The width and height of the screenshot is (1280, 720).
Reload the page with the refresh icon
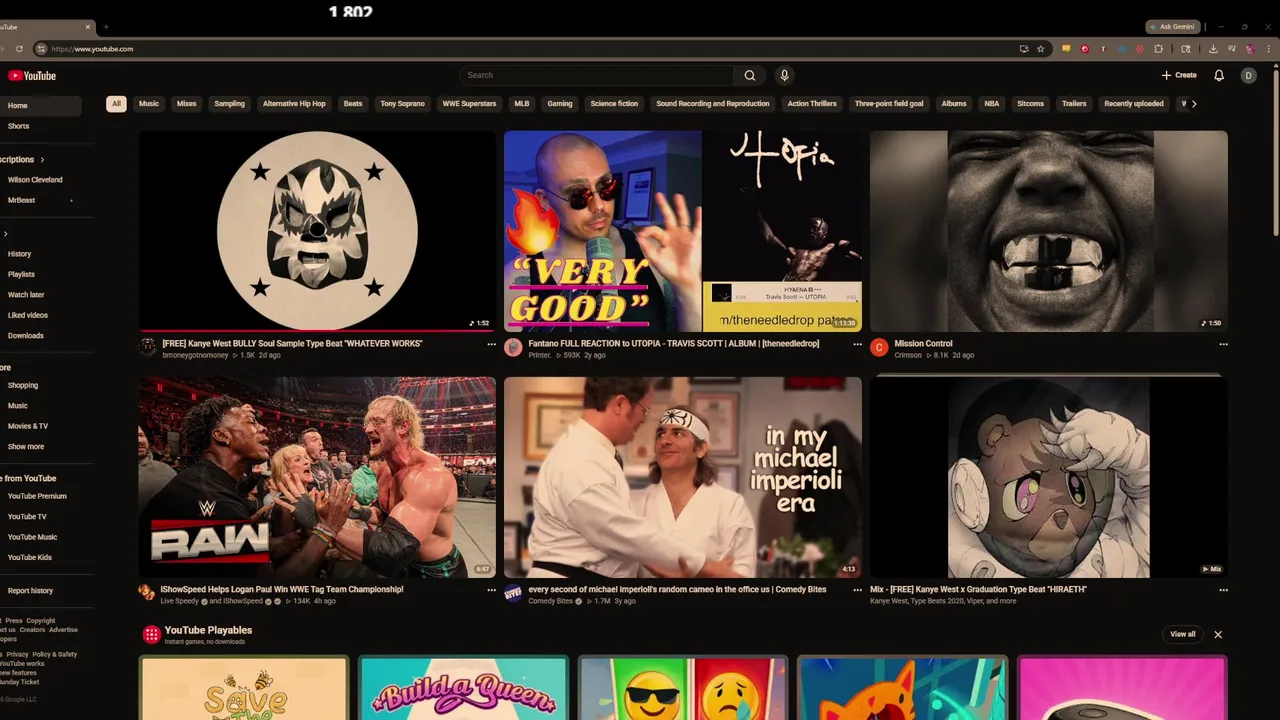[19, 48]
